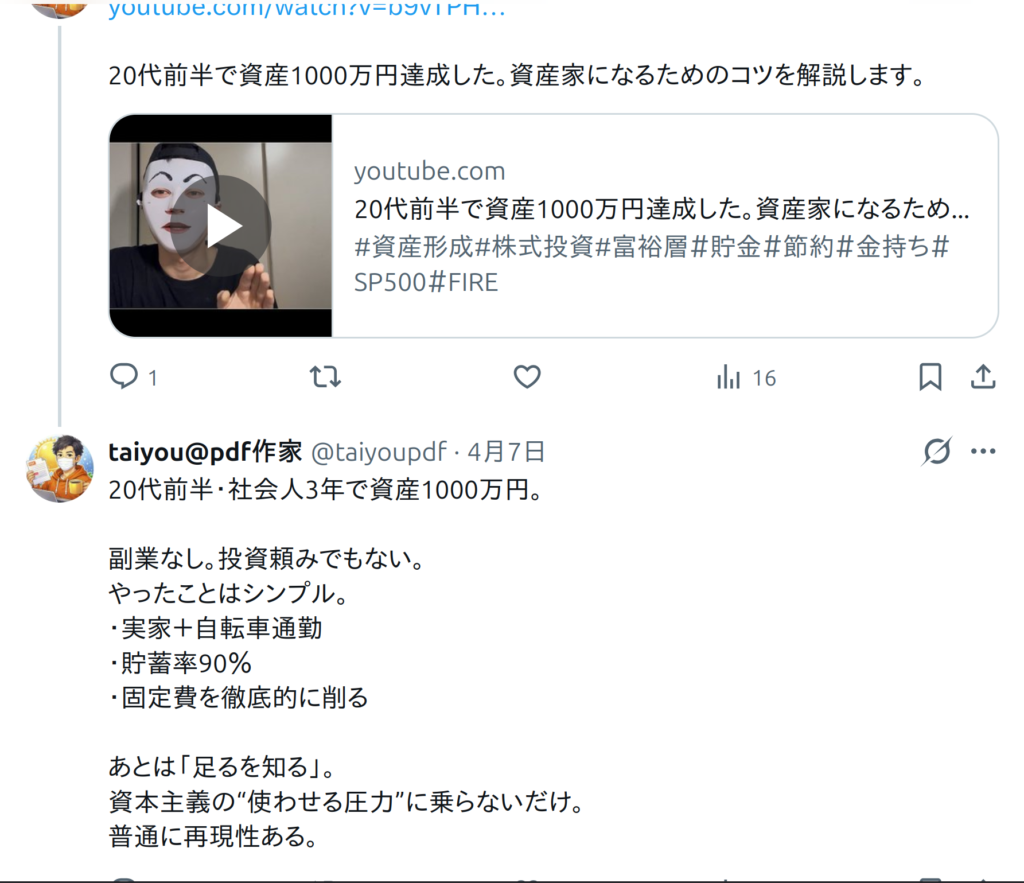Screen dimensions: 1024x883
Task: Play the YouTube video preview
Action: tap(223, 226)
